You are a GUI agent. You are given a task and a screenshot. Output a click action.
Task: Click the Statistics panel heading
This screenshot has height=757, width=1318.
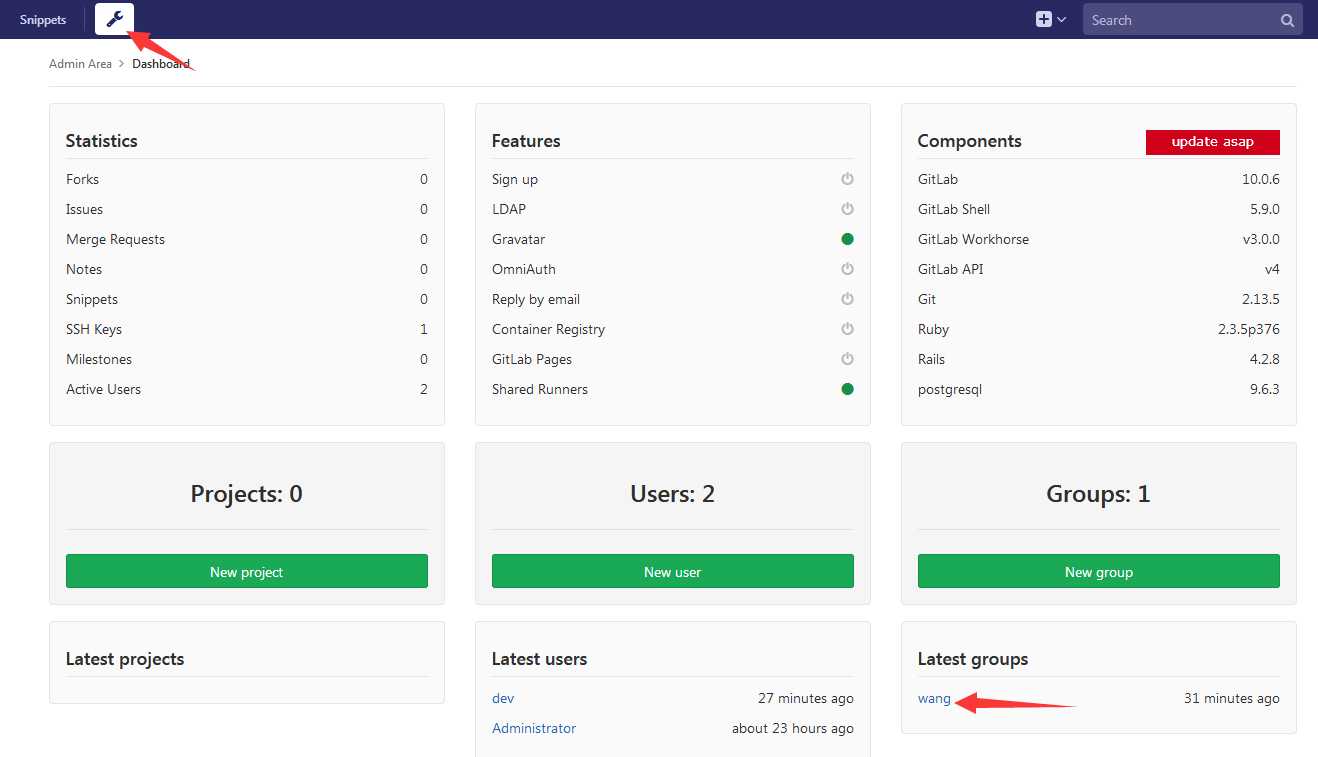102,141
